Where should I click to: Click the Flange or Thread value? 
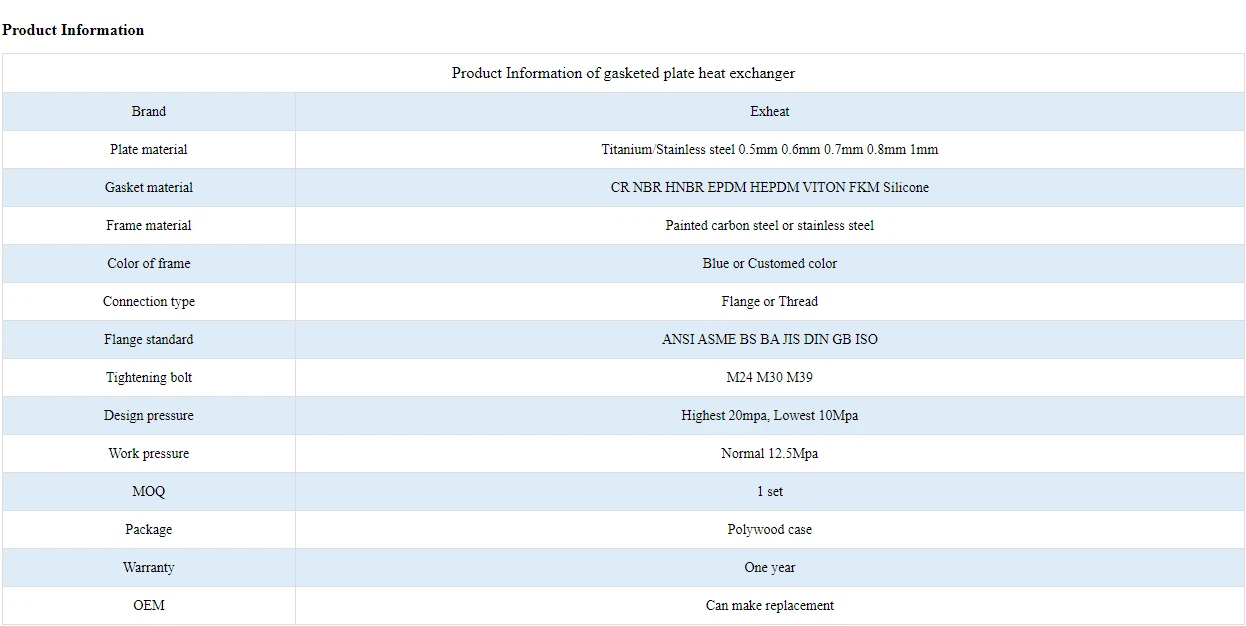point(769,301)
